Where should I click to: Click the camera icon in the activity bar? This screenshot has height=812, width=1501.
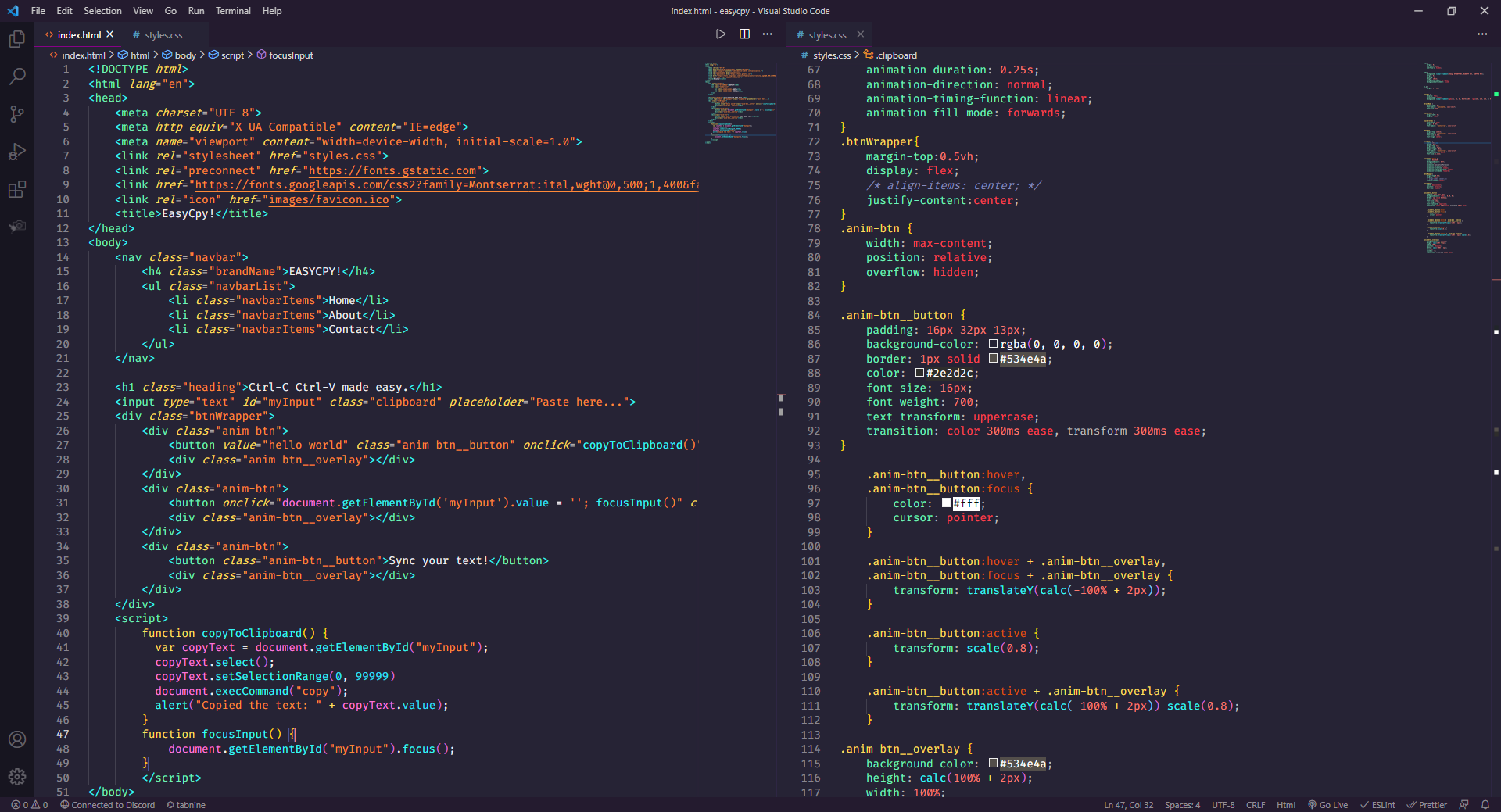[17, 227]
